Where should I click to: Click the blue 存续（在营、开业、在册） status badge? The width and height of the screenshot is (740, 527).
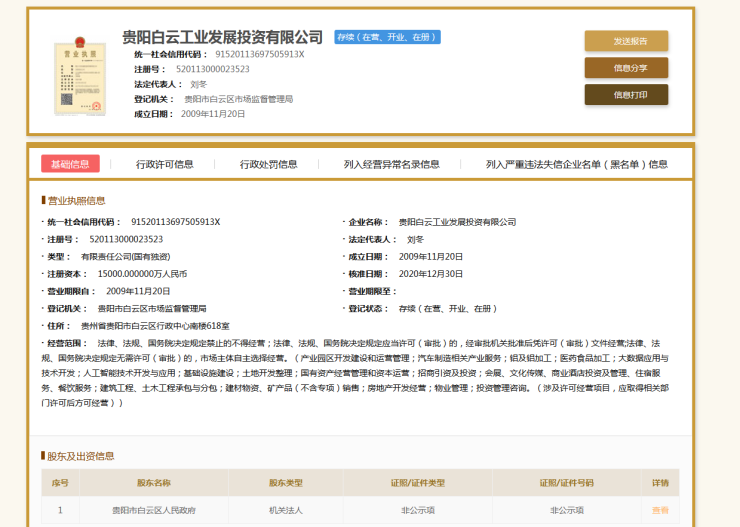point(387,37)
